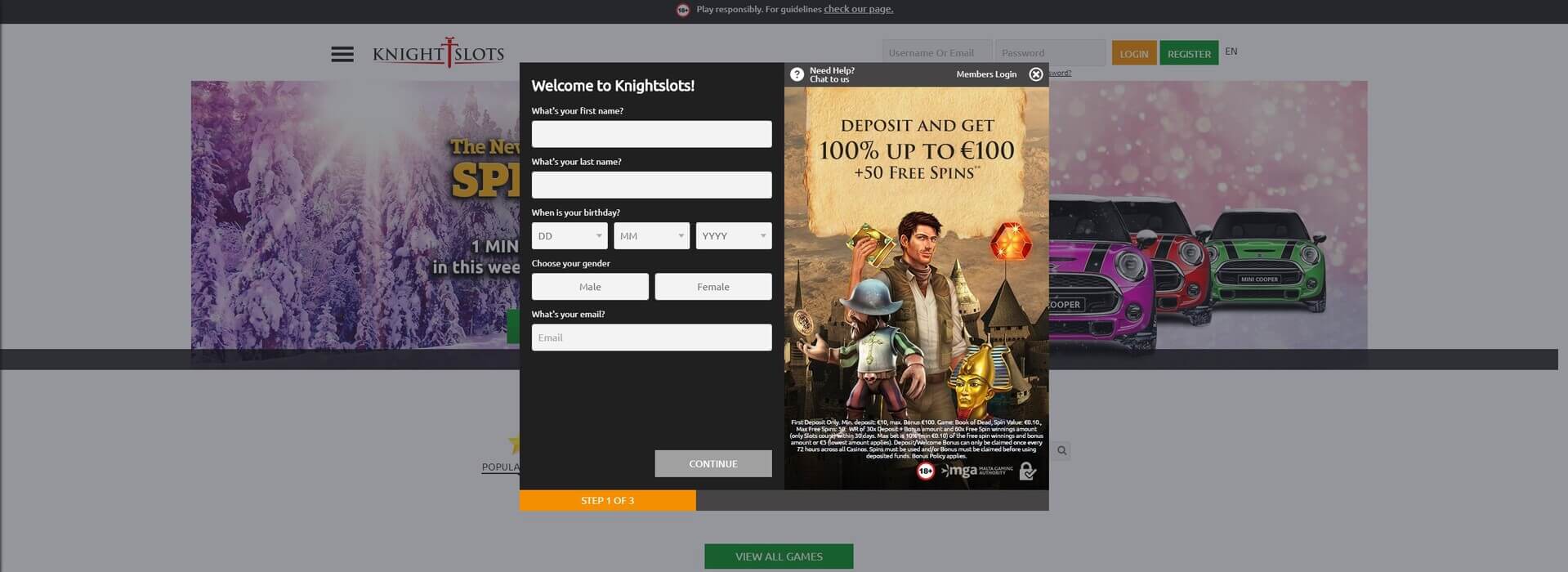Select Male gender option

coord(590,287)
